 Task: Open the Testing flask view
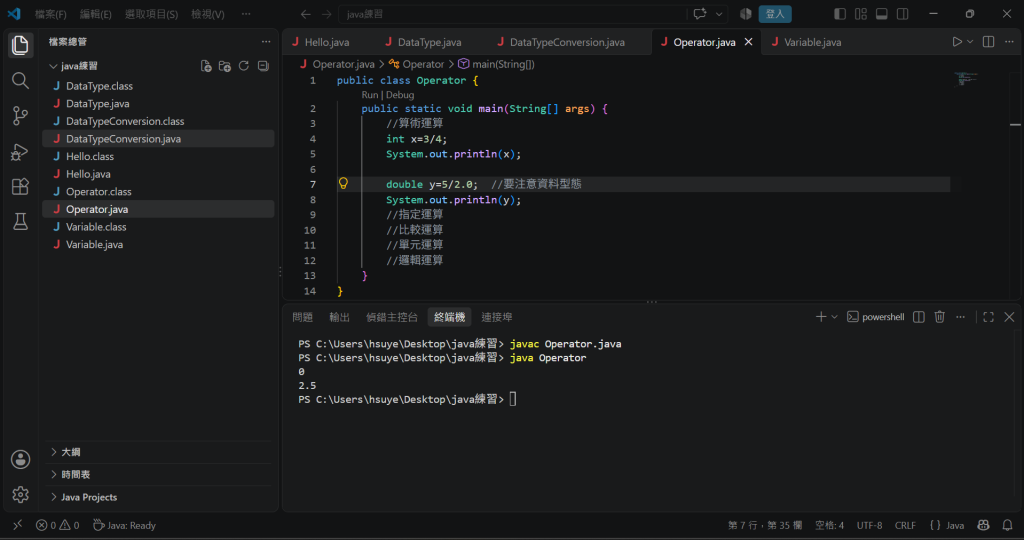(x=20, y=222)
